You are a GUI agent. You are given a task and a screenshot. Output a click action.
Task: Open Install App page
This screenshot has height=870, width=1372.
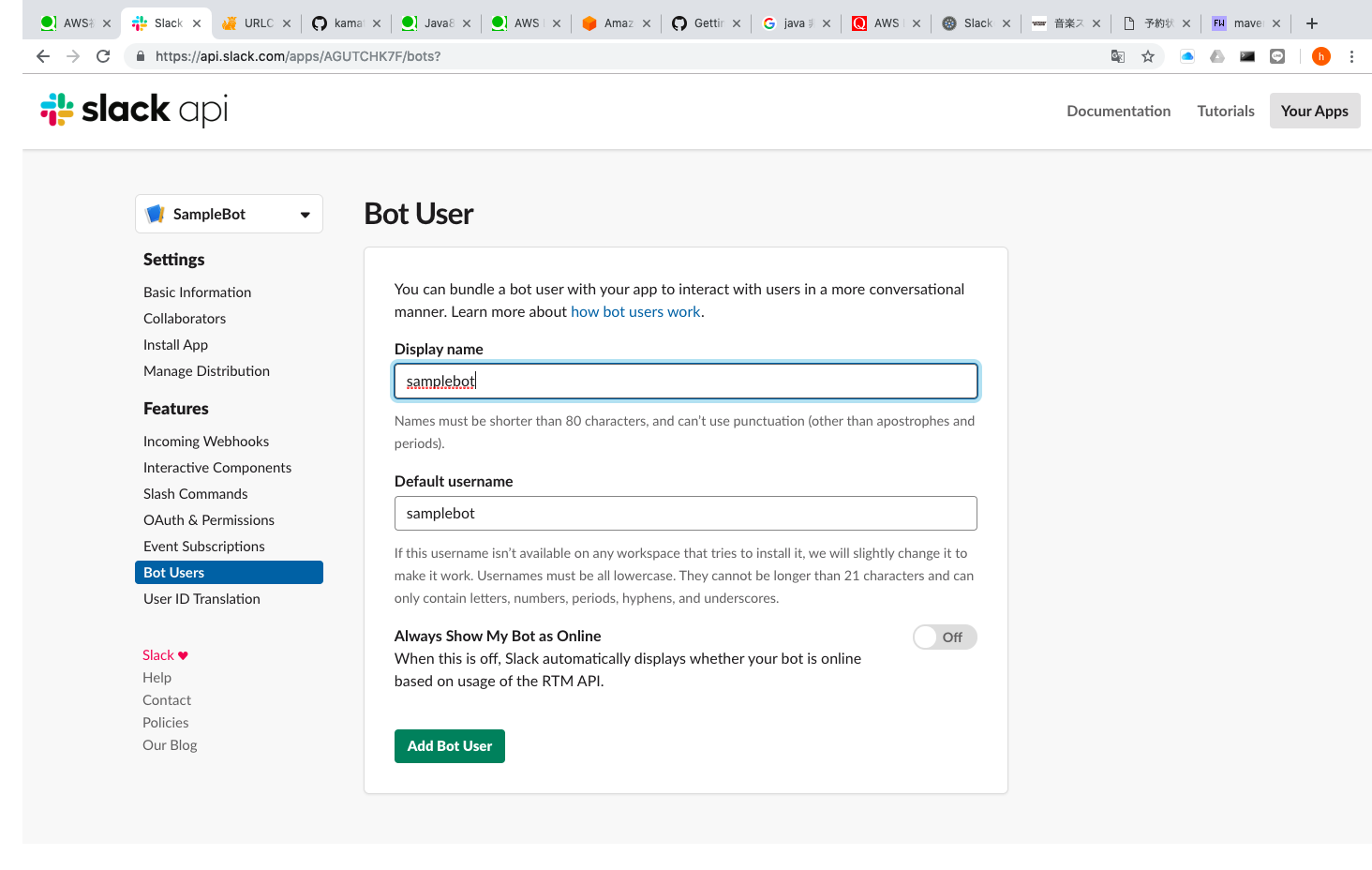(x=175, y=345)
